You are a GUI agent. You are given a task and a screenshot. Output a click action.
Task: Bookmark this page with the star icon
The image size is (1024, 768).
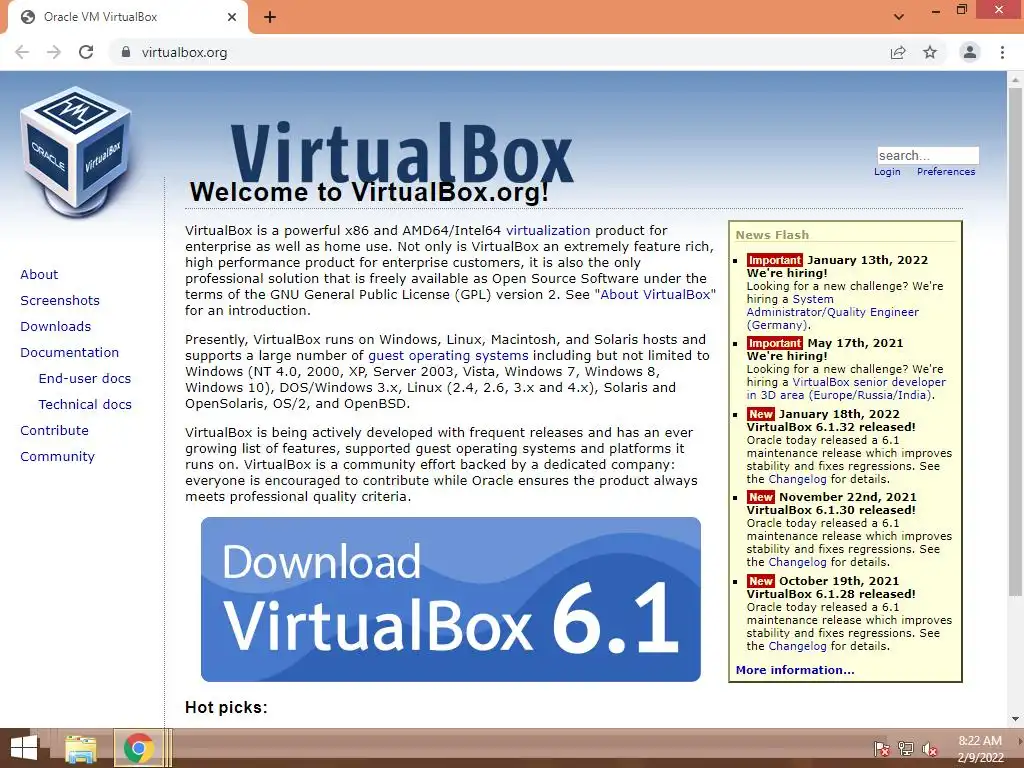[930, 52]
